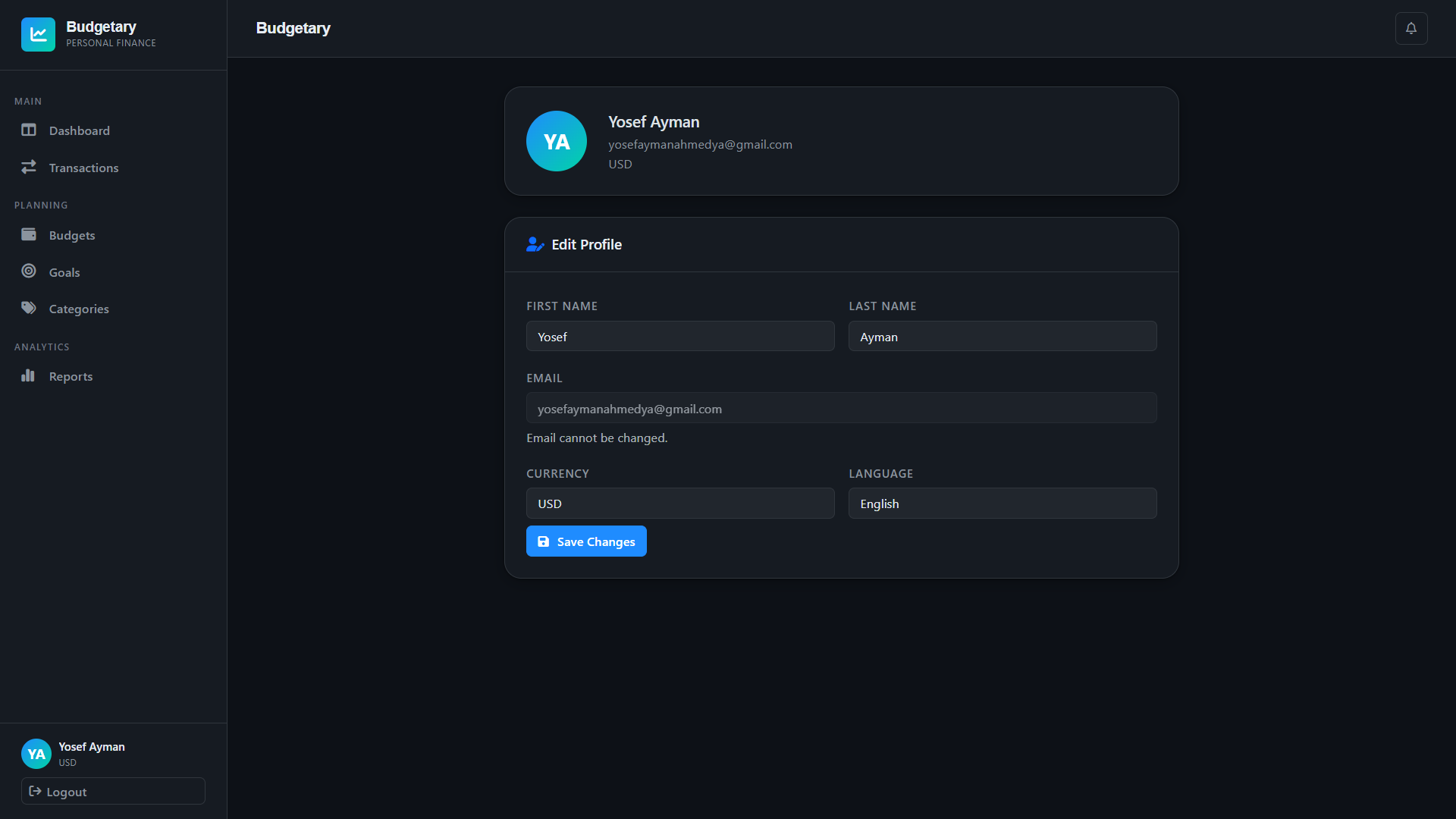Go to Transactions in the sidebar
Screen dimensions: 1456x819
pos(114,168)
